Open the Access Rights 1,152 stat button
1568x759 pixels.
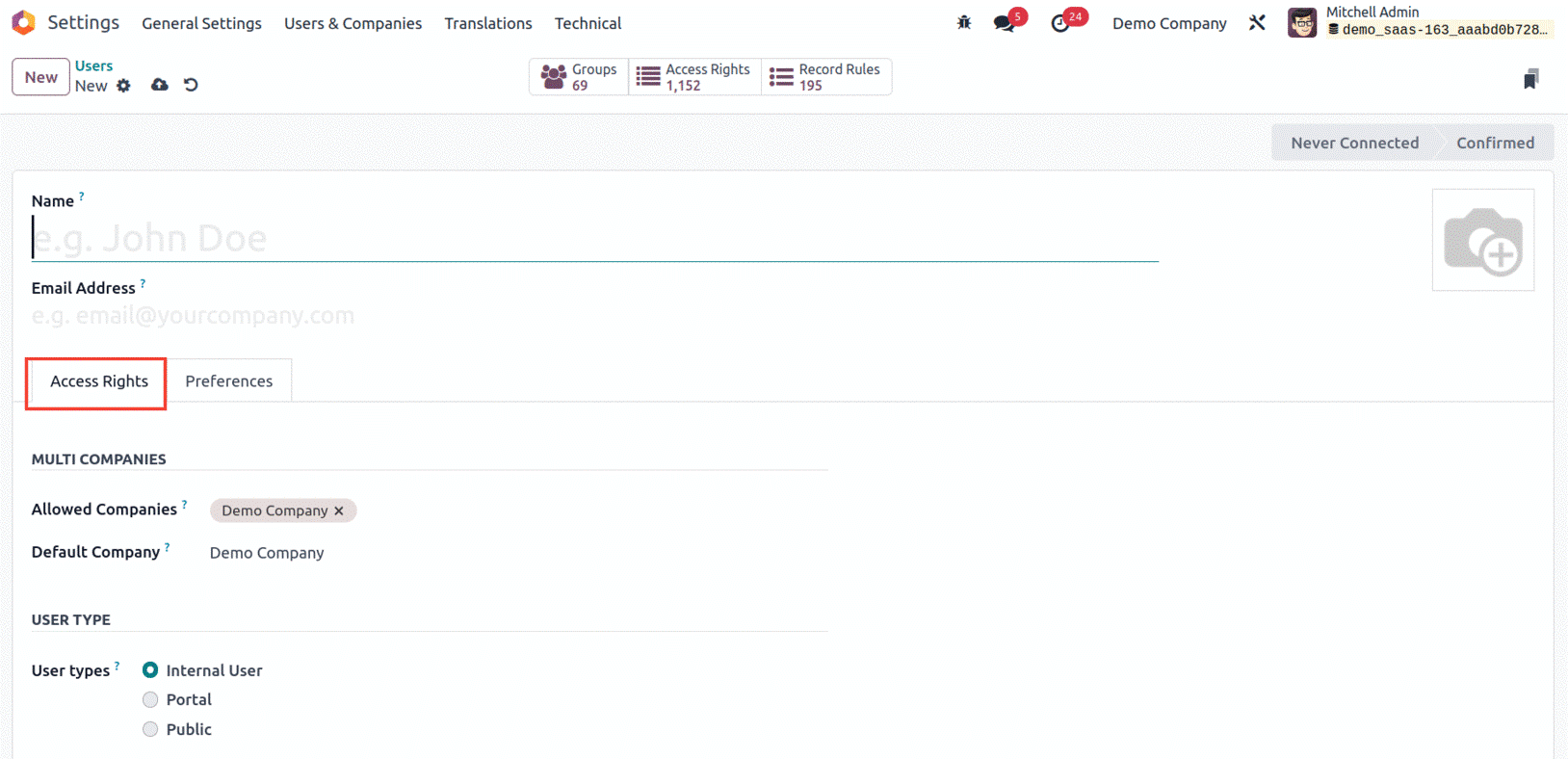(x=694, y=77)
